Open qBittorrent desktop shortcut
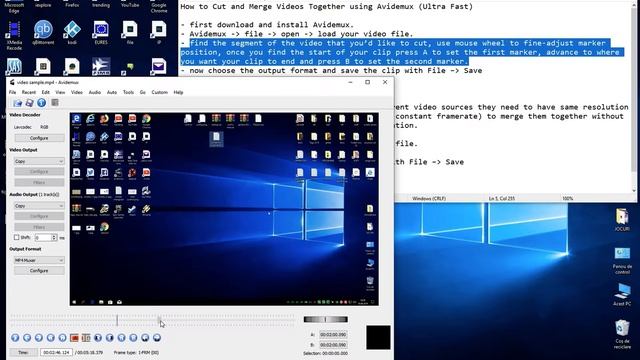The height and width of the screenshot is (360, 640). pyautogui.click(x=43, y=33)
